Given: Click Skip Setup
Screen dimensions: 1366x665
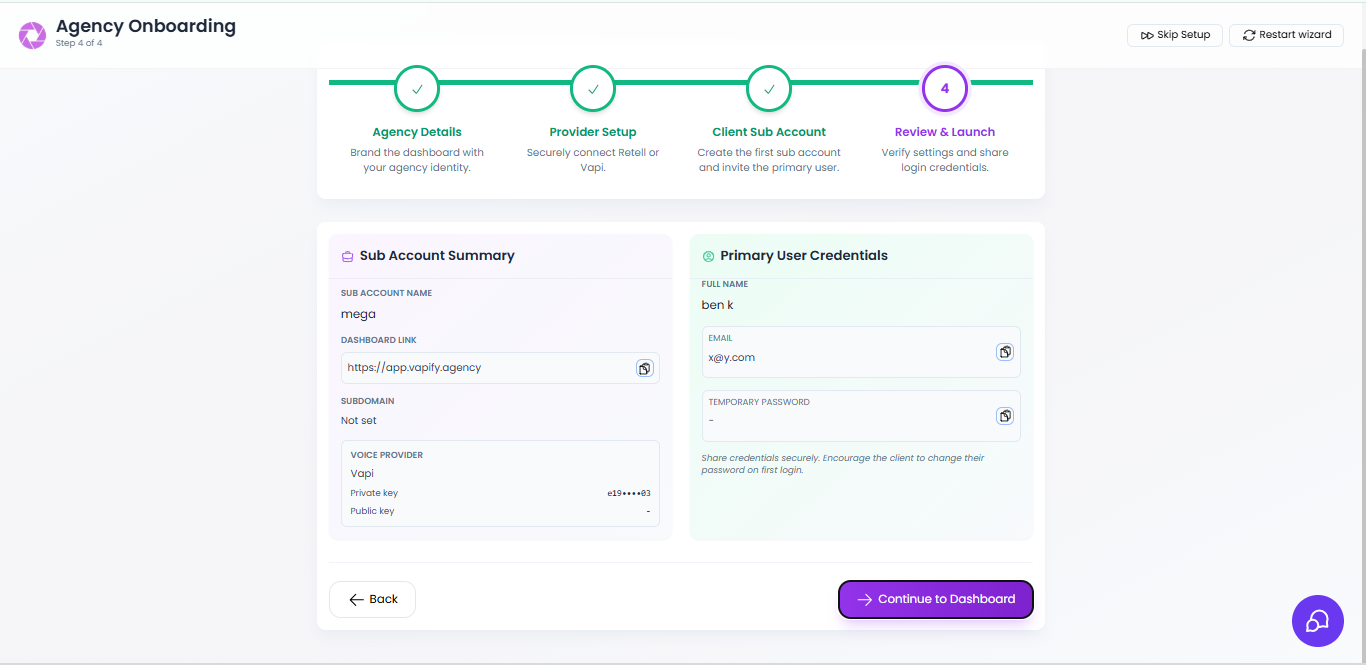Looking at the screenshot, I should click(1174, 35).
